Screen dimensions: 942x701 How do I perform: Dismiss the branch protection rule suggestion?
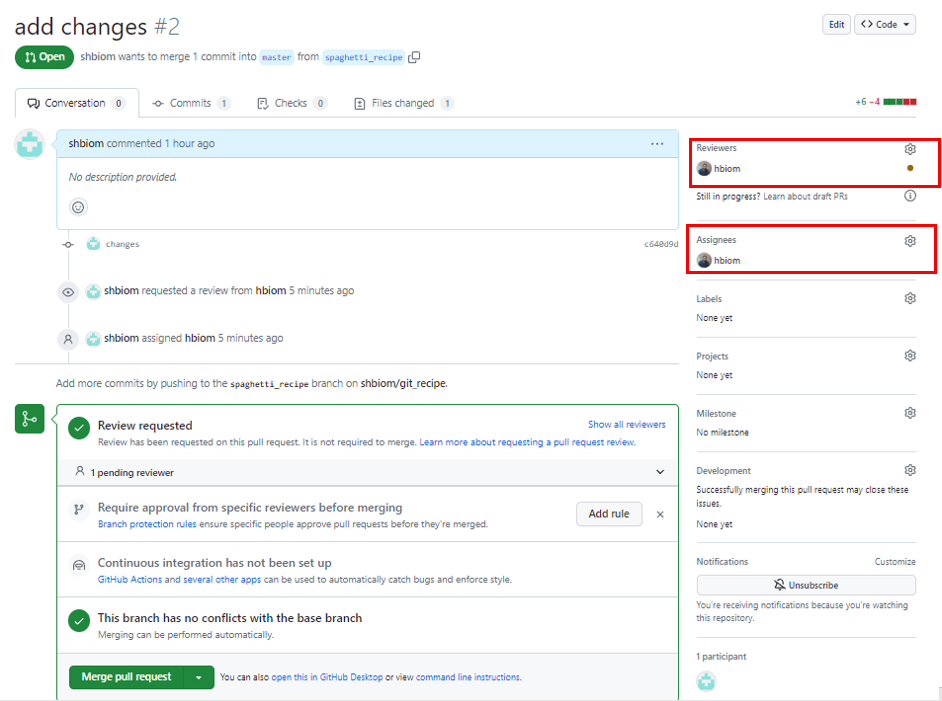tap(660, 514)
